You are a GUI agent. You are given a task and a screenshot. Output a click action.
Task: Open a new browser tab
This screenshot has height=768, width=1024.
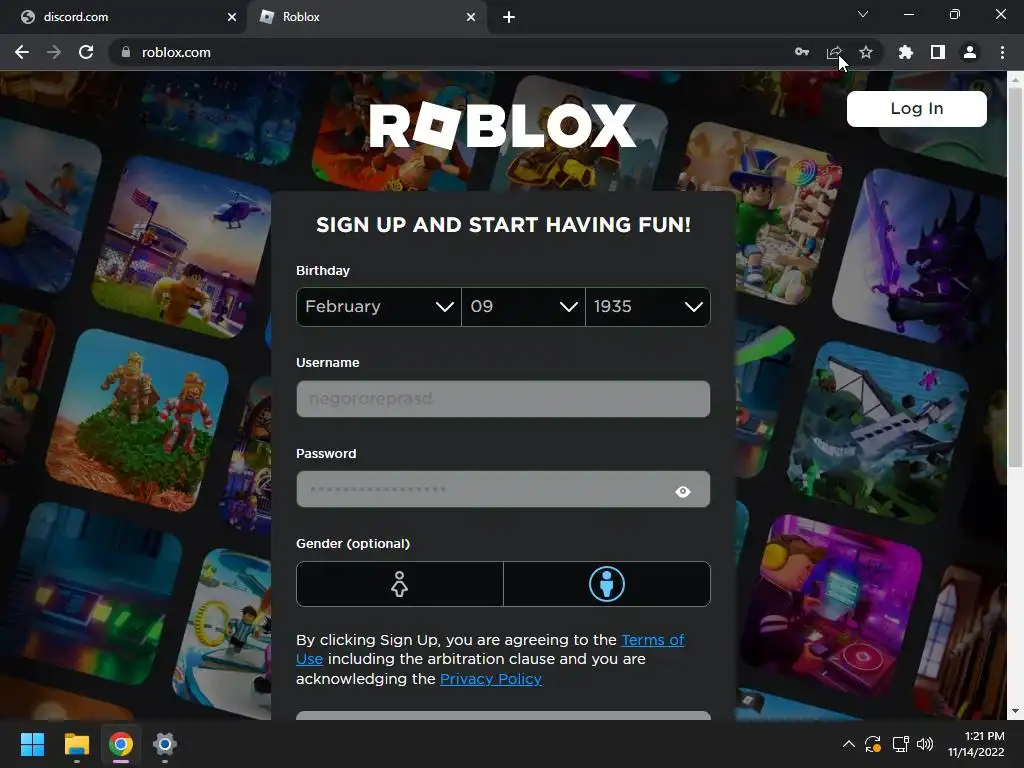[x=509, y=17]
